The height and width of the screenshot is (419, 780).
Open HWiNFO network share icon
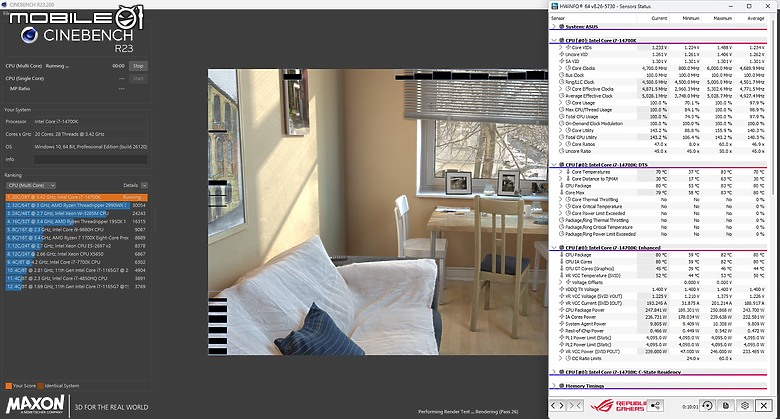pos(656,406)
